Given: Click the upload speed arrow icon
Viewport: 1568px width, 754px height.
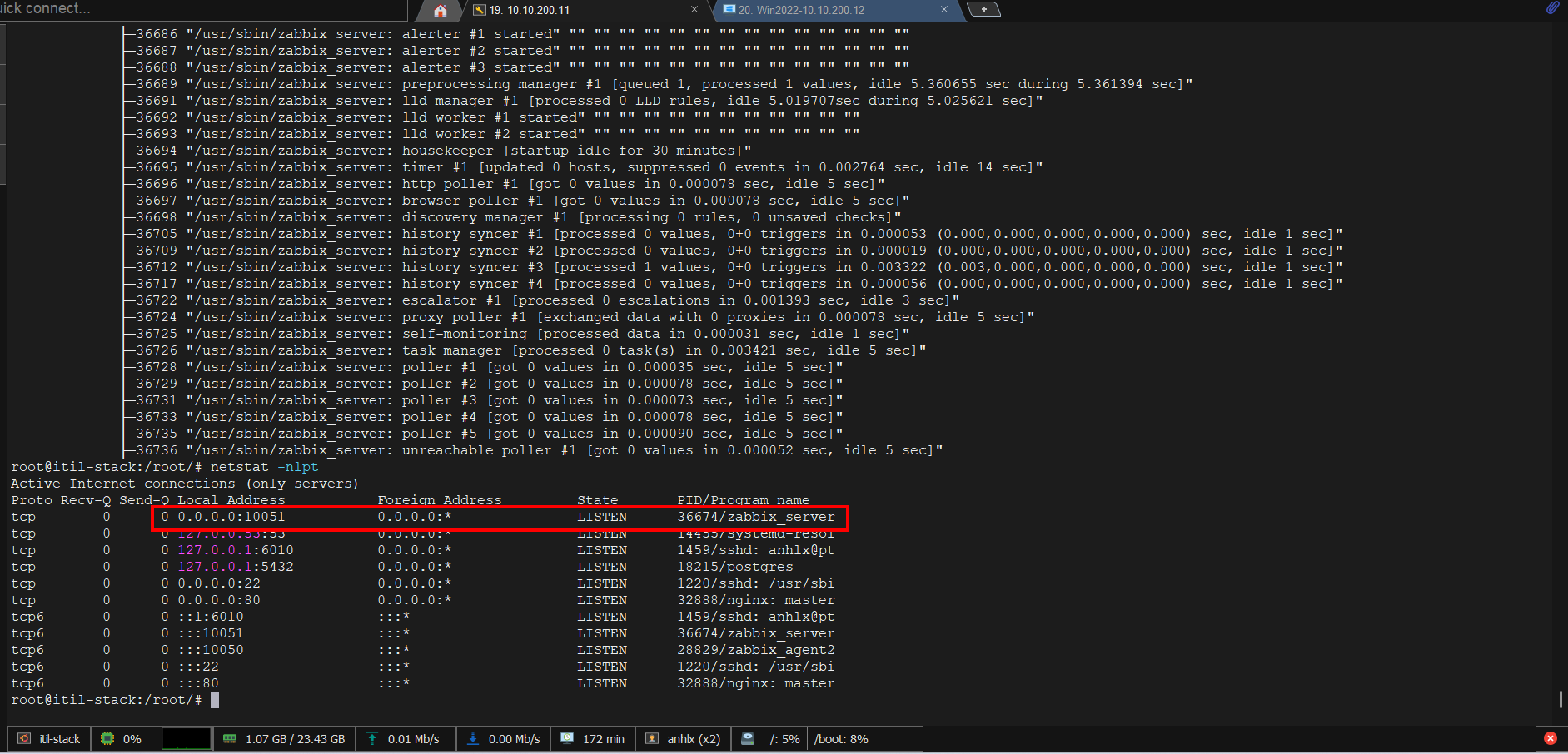Looking at the screenshot, I should point(372,739).
